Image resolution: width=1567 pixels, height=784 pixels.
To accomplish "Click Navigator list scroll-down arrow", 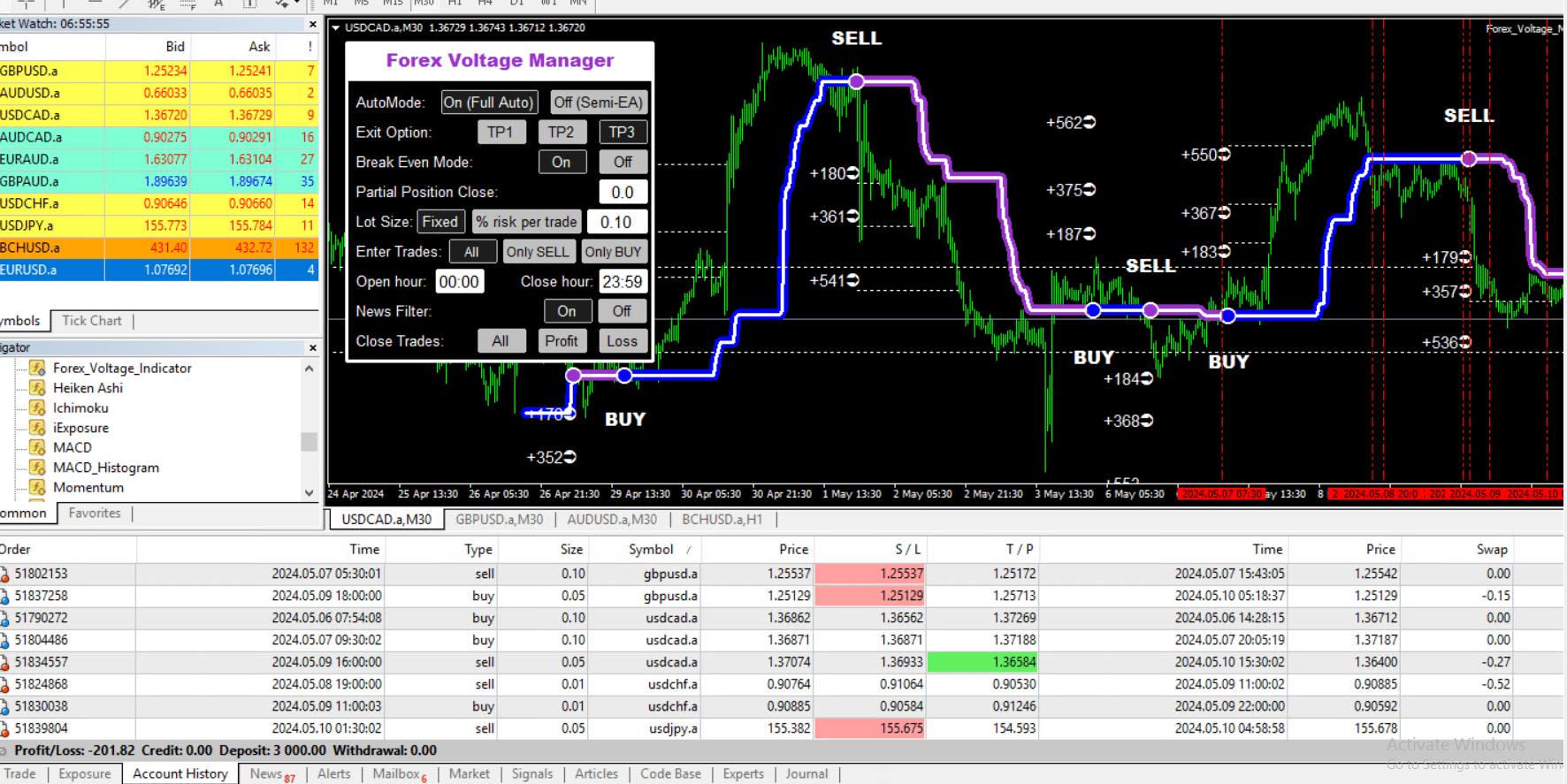I will tap(309, 493).
